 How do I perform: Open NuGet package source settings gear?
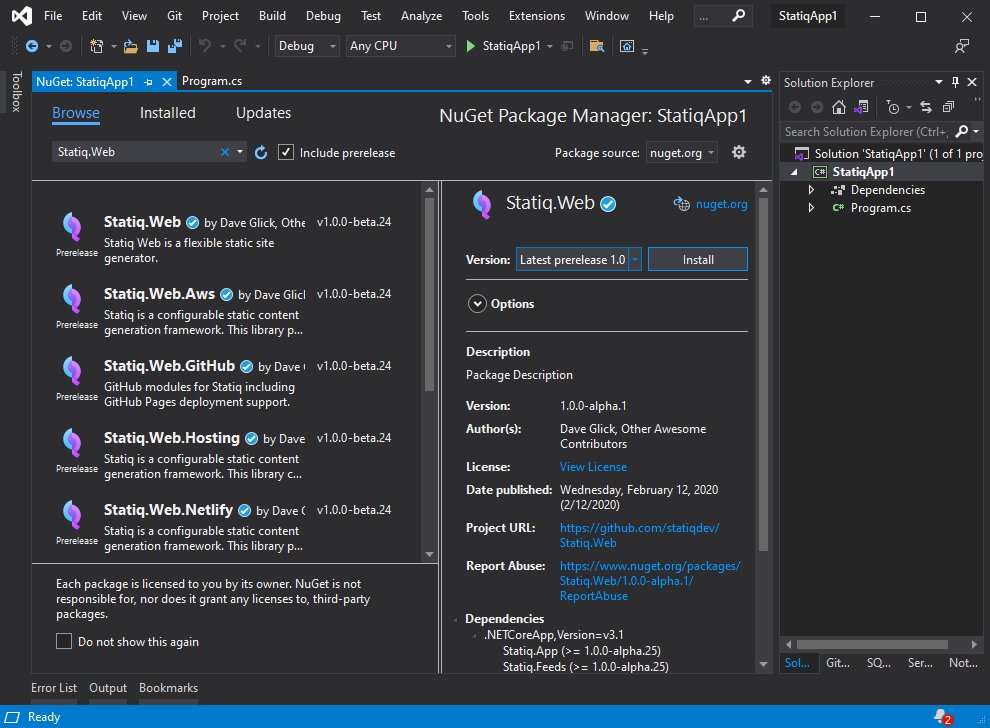click(x=739, y=152)
